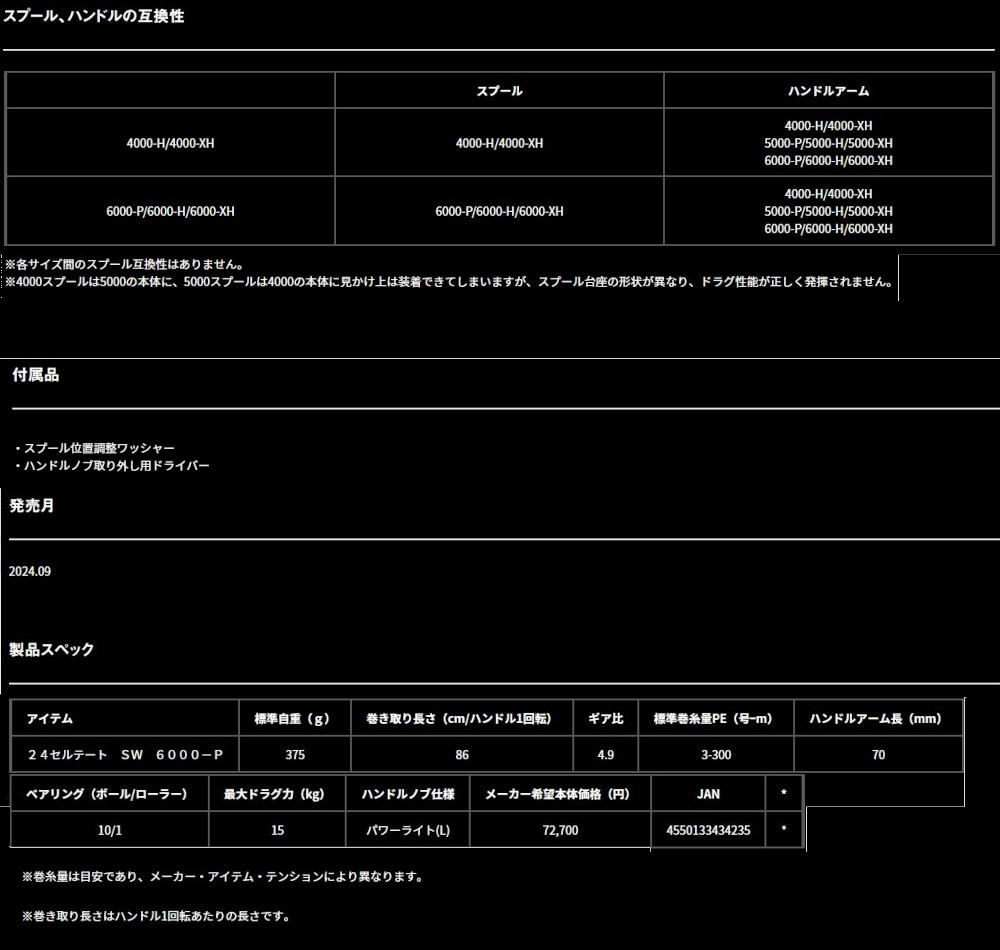Click the アイテム column header
The image size is (1000, 950).
pos(50,719)
